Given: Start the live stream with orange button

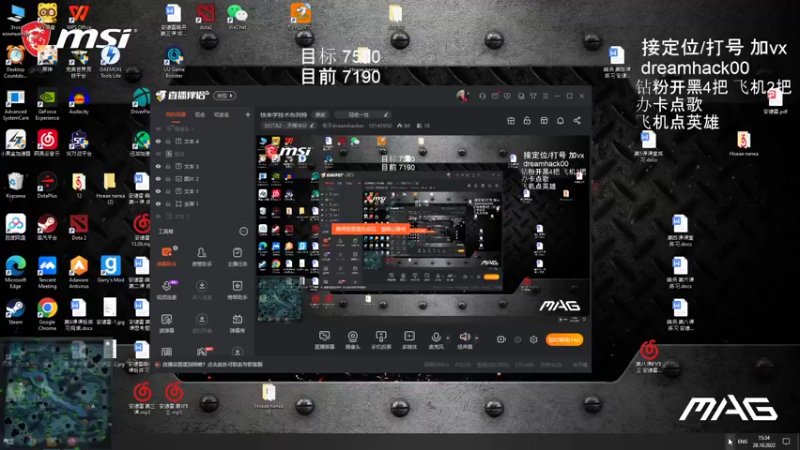Looking at the screenshot, I should point(564,339).
